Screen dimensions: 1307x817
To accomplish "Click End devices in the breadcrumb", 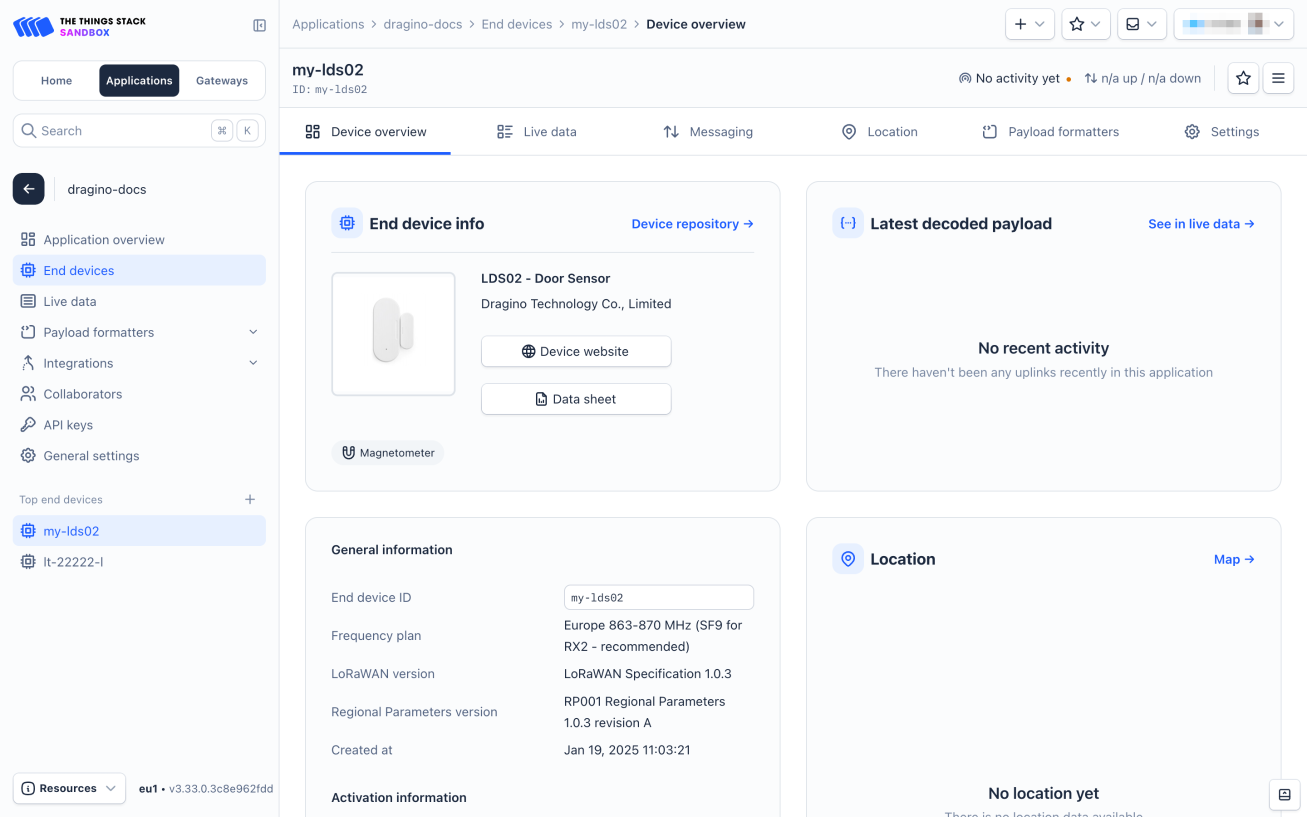I will pyautogui.click(x=517, y=24).
